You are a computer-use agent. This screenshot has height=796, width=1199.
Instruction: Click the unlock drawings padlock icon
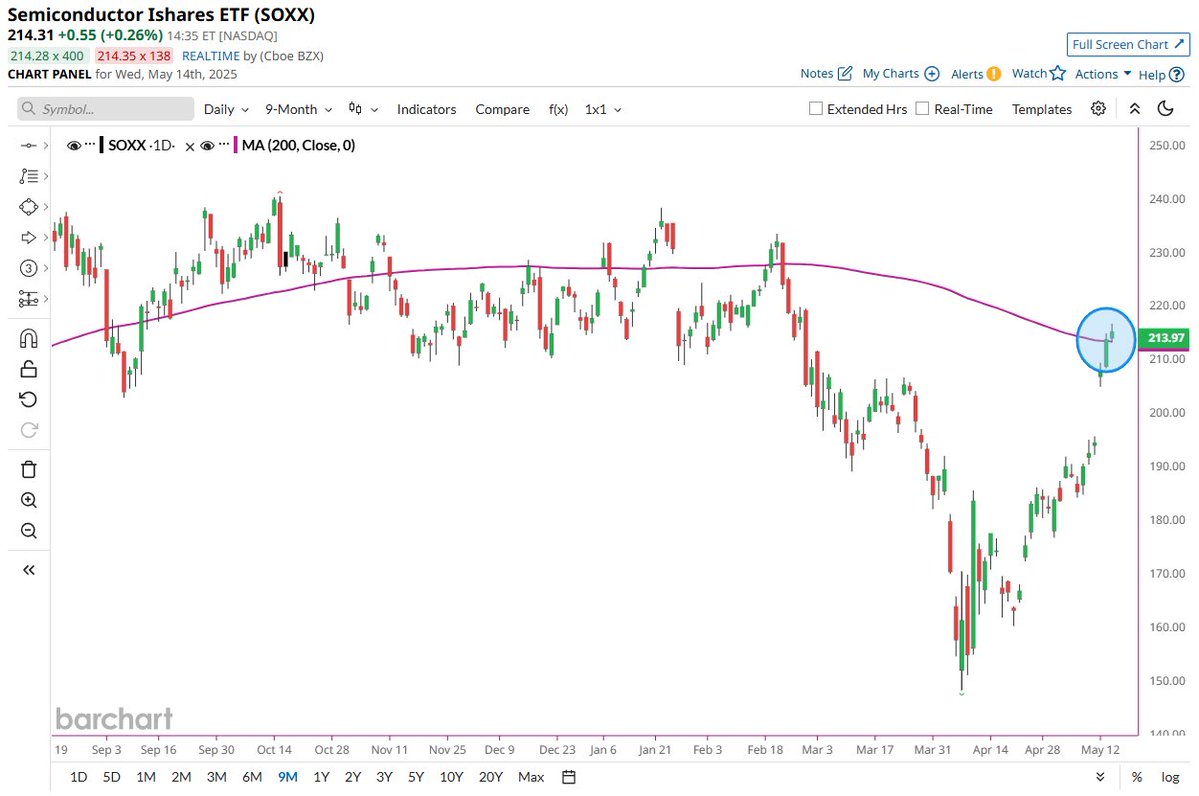28,369
